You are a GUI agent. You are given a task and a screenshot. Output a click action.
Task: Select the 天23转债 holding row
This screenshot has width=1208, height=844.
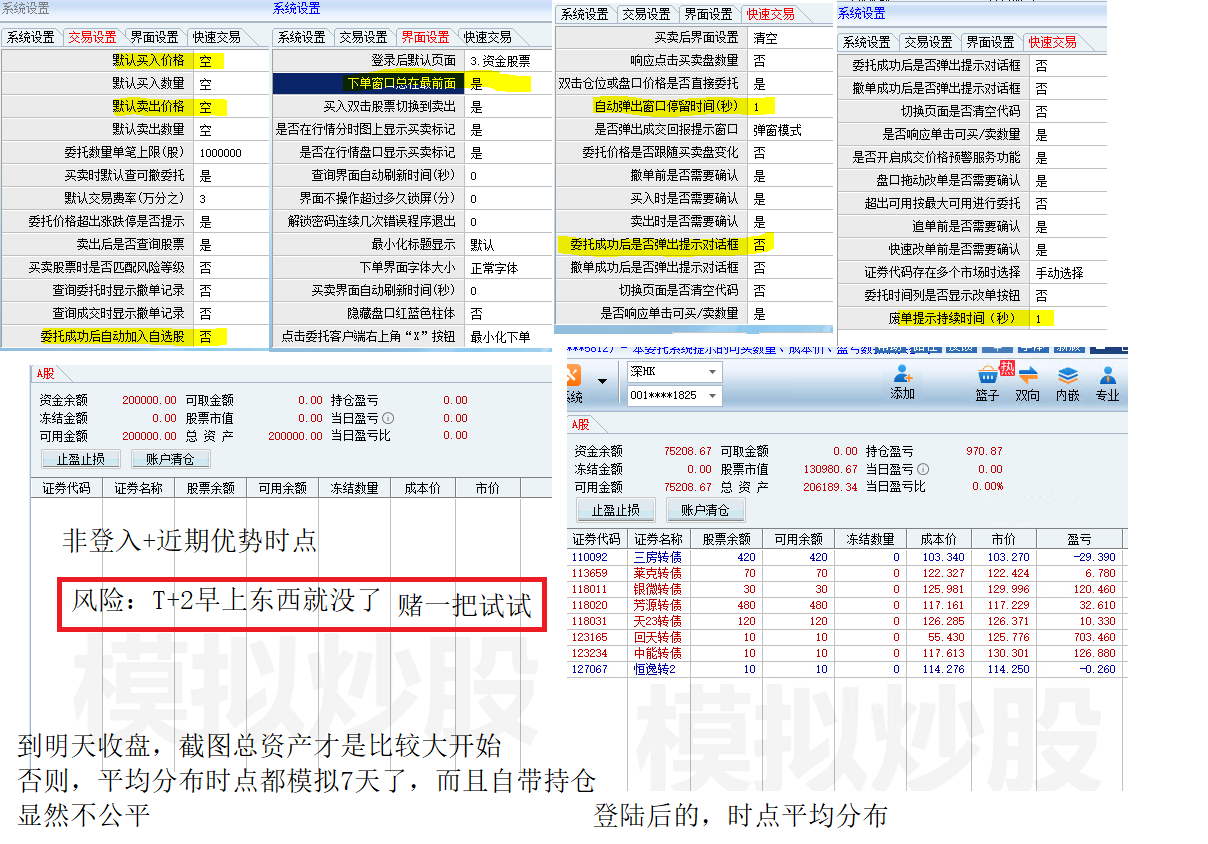pyautogui.click(x=846, y=621)
